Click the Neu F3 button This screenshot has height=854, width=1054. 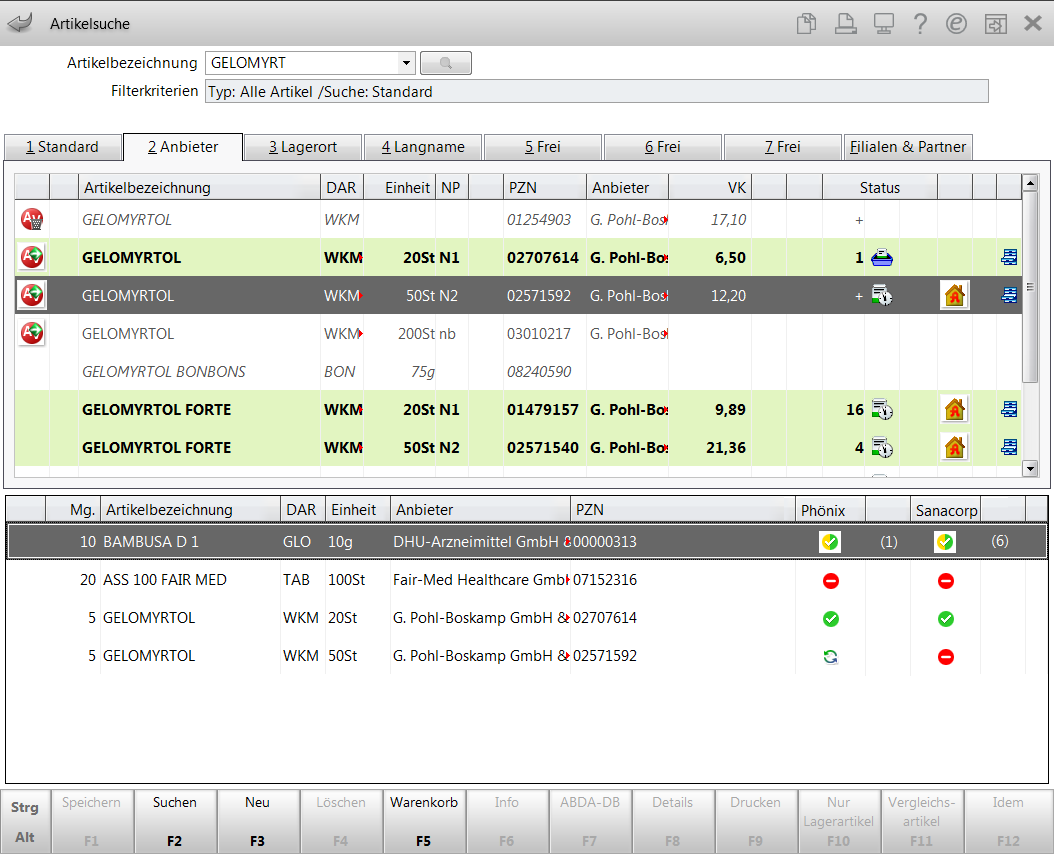(x=257, y=821)
